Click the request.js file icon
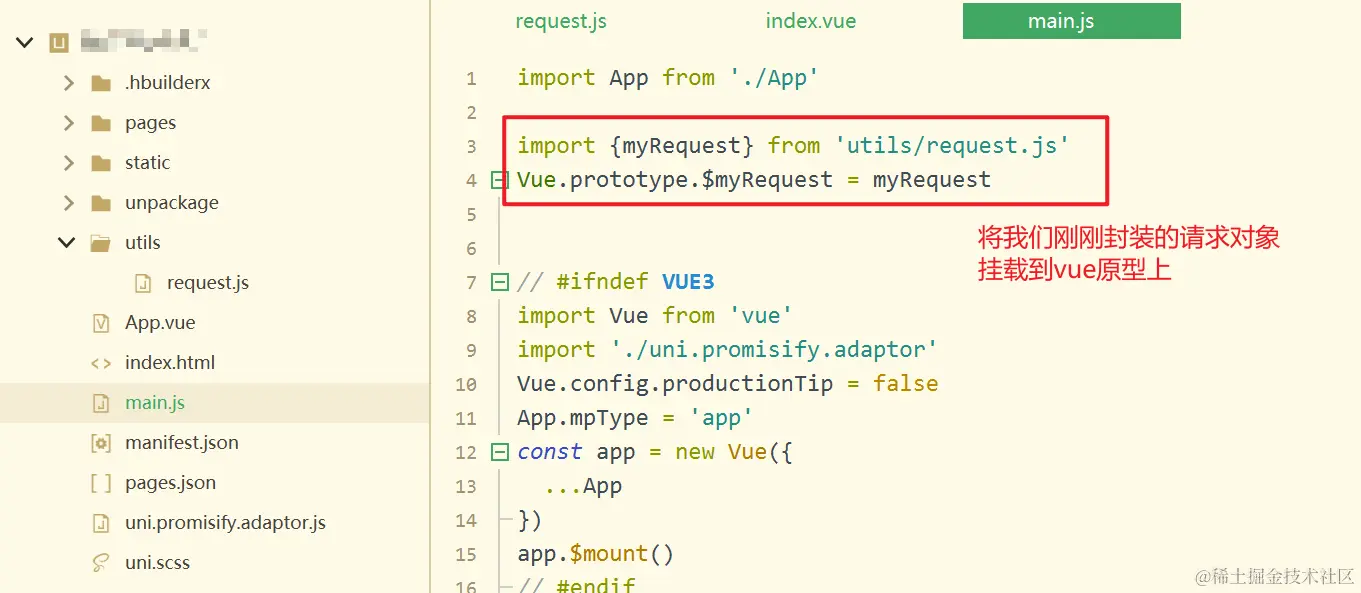Image resolution: width=1361 pixels, height=593 pixels. click(x=143, y=283)
